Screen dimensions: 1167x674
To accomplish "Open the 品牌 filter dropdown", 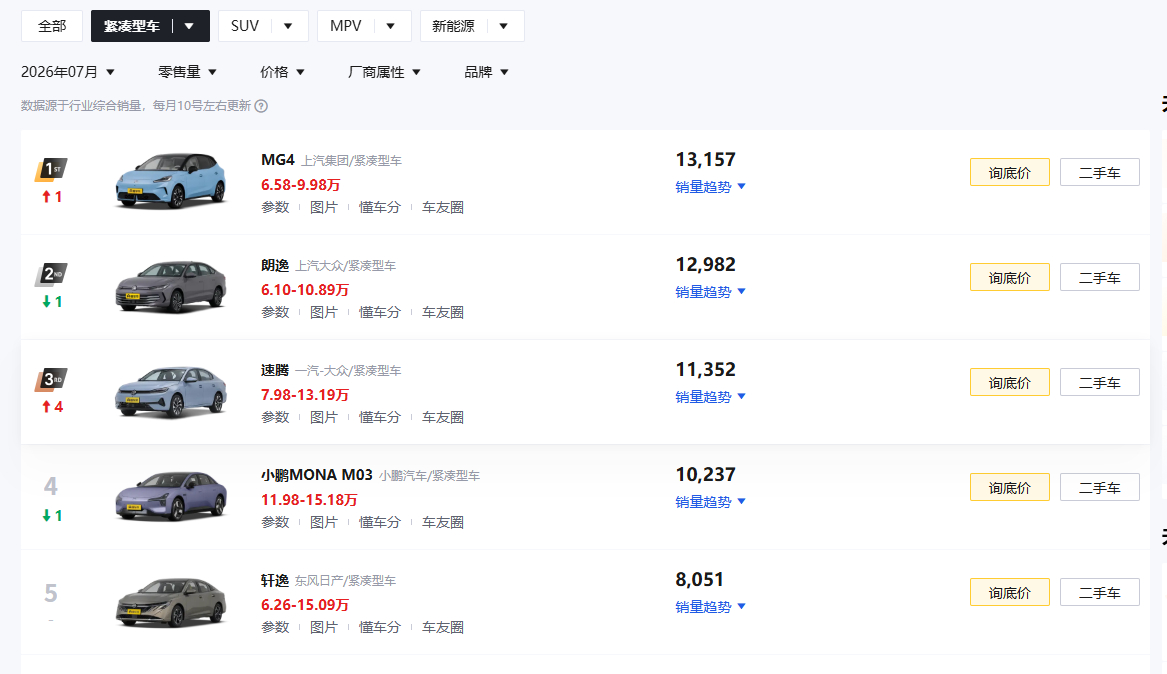I will pyautogui.click(x=486, y=72).
